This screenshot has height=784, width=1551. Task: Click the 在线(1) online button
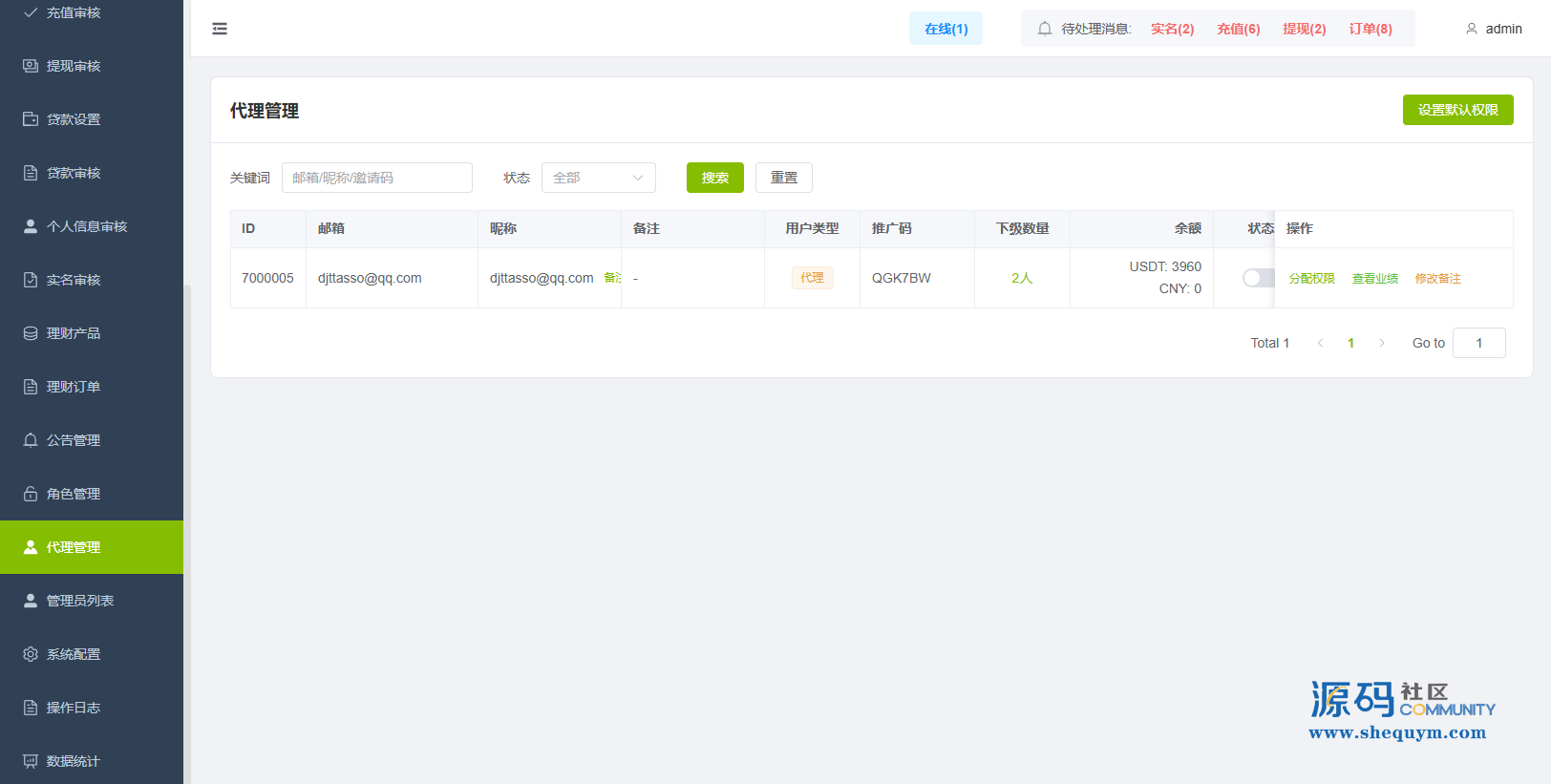pyautogui.click(x=945, y=29)
